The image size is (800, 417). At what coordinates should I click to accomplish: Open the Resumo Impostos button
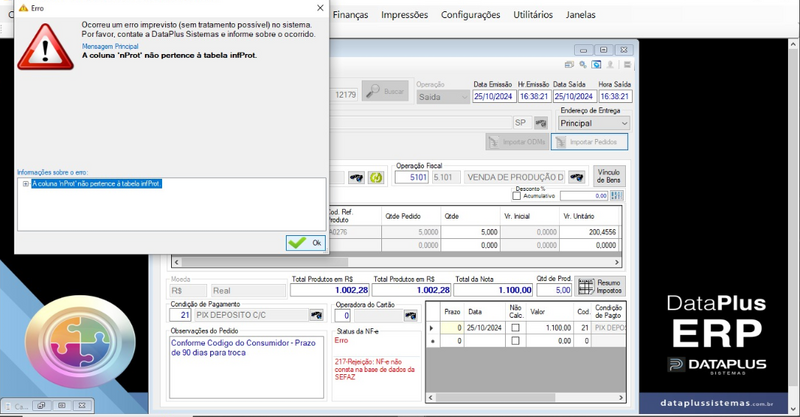click(600, 286)
